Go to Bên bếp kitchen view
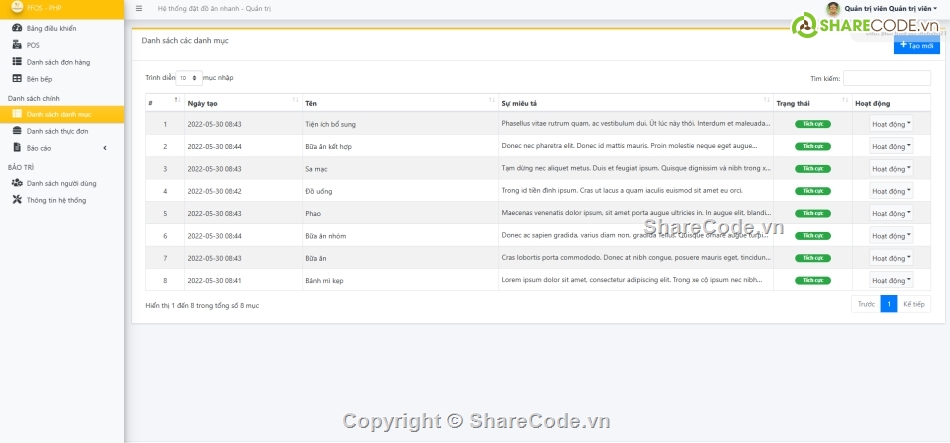This screenshot has width=950, height=443. pyautogui.click(x=40, y=78)
